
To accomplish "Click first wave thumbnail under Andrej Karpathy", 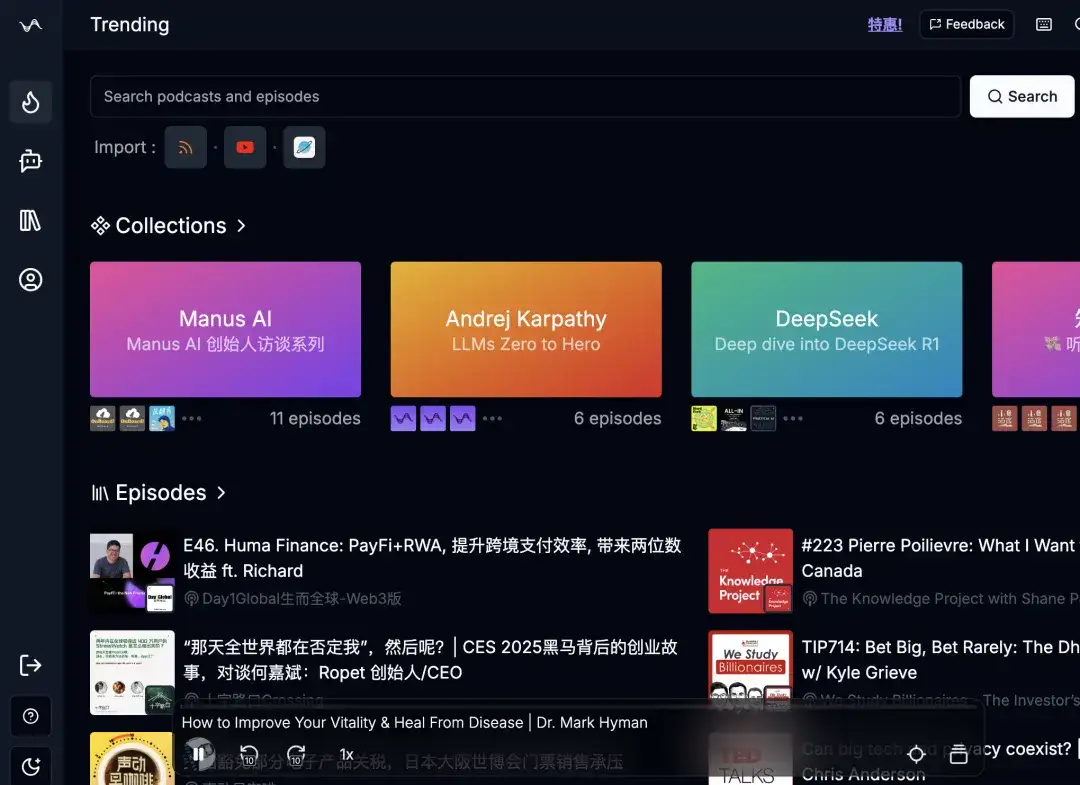I will point(404,419).
